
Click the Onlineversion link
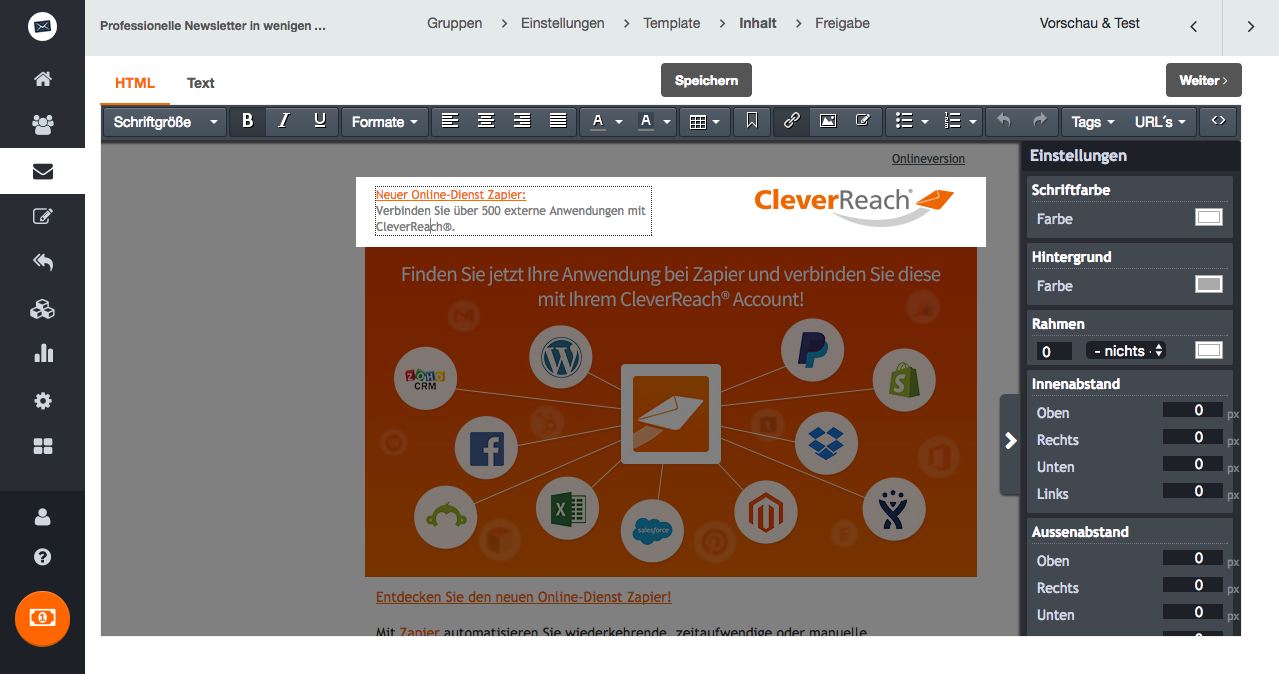(x=928, y=159)
